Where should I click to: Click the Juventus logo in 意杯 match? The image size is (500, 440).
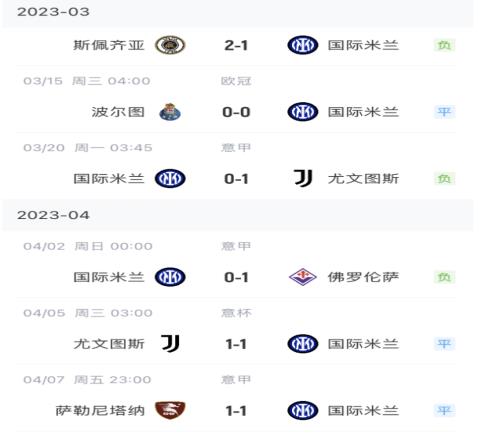[170, 344]
